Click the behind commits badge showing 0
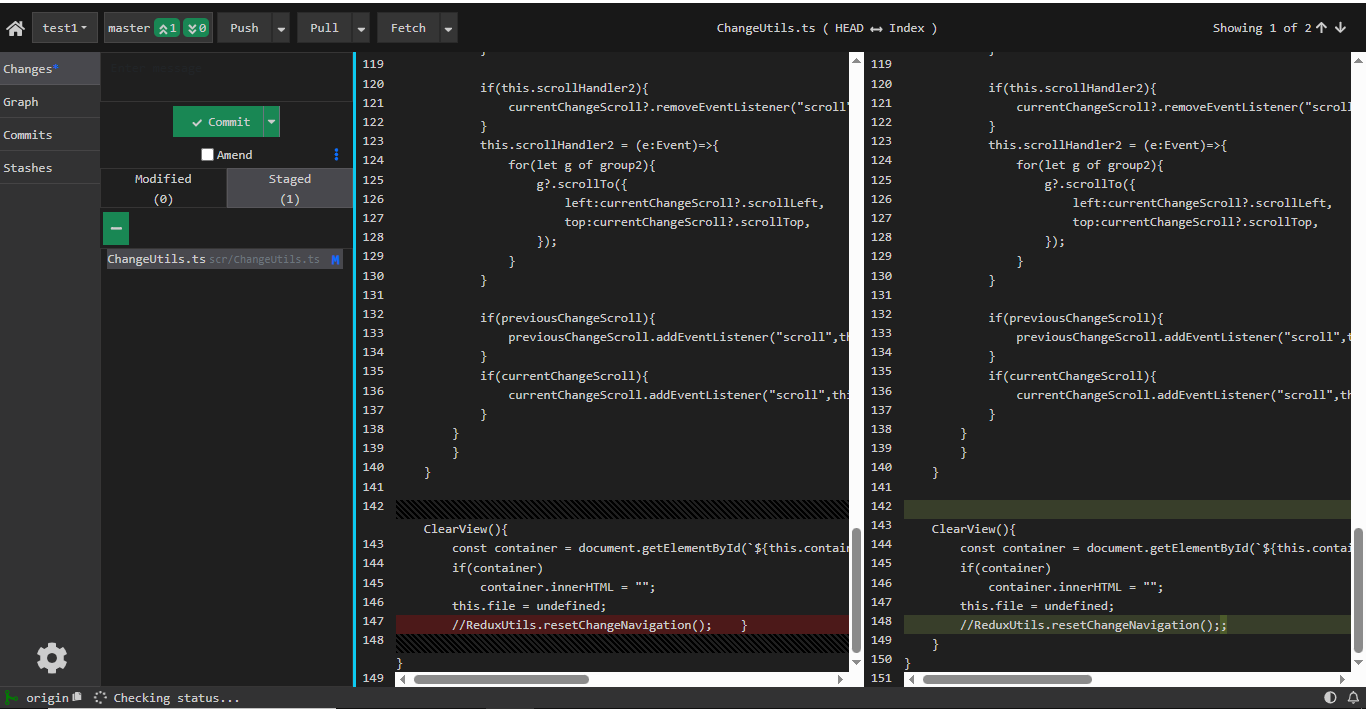The width and height of the screenshot is (1366, 709). point(196,28)
